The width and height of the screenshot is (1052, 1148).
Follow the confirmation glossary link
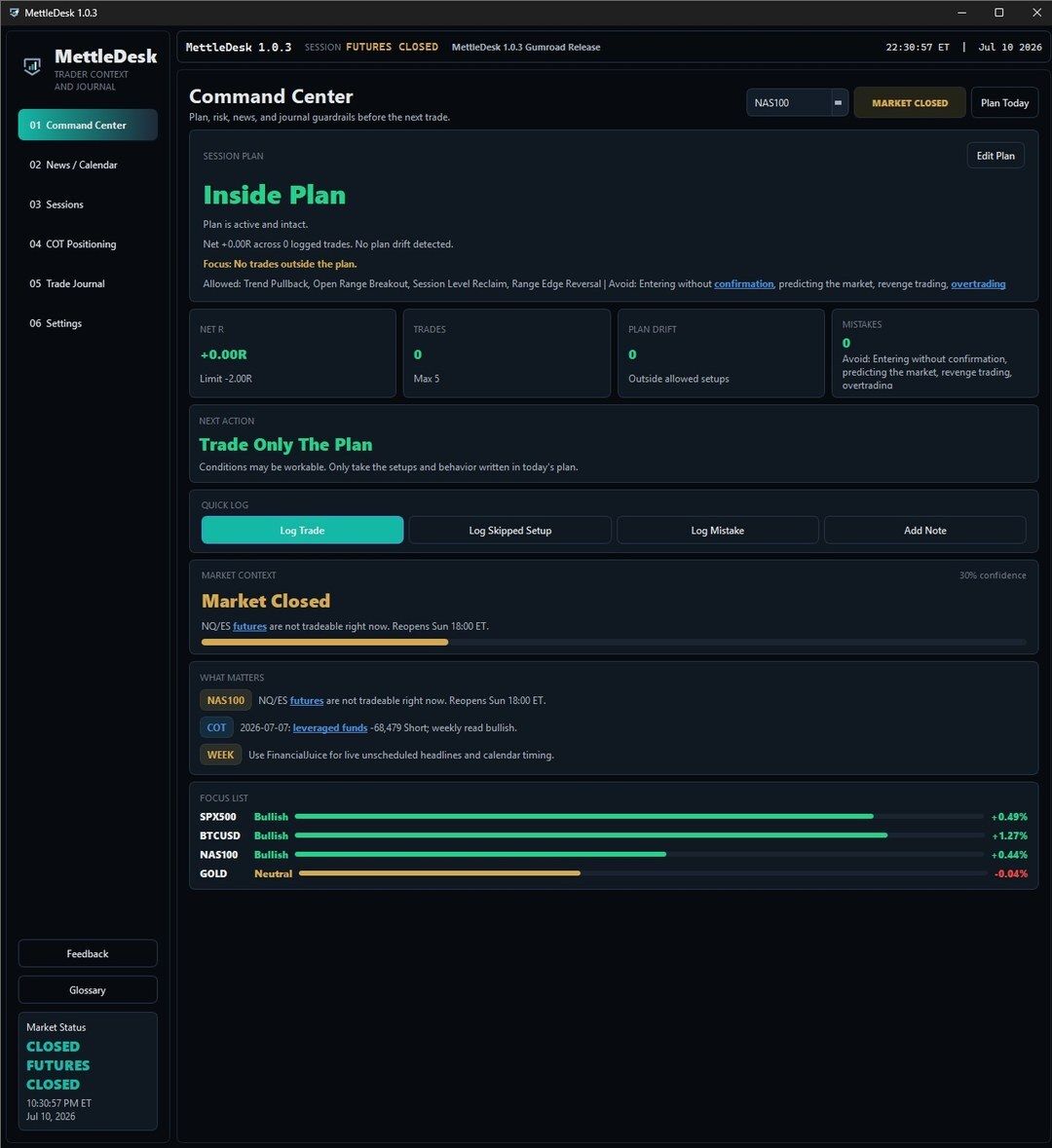click(743, 284)
